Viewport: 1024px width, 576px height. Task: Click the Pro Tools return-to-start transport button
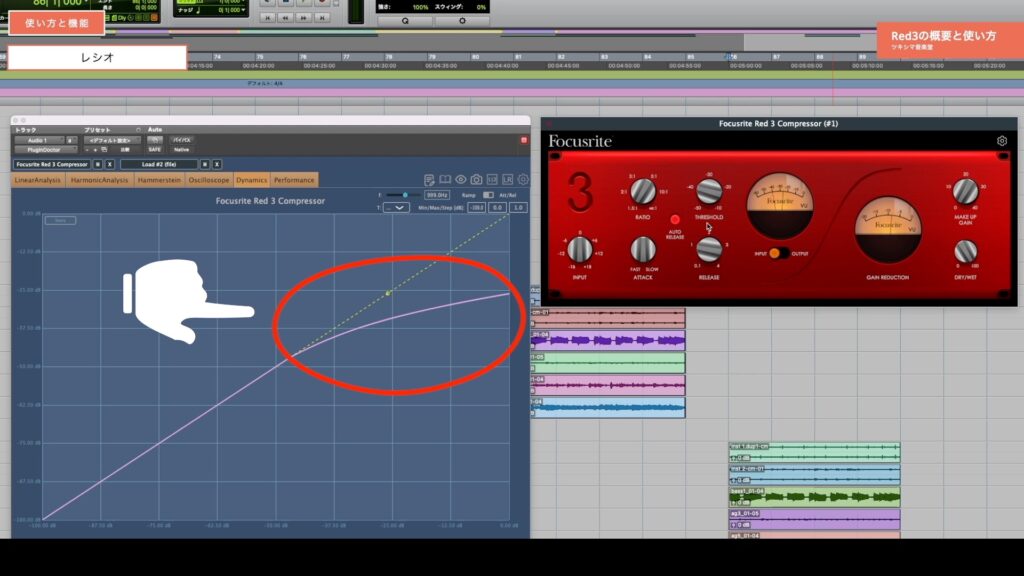point(267,18)
